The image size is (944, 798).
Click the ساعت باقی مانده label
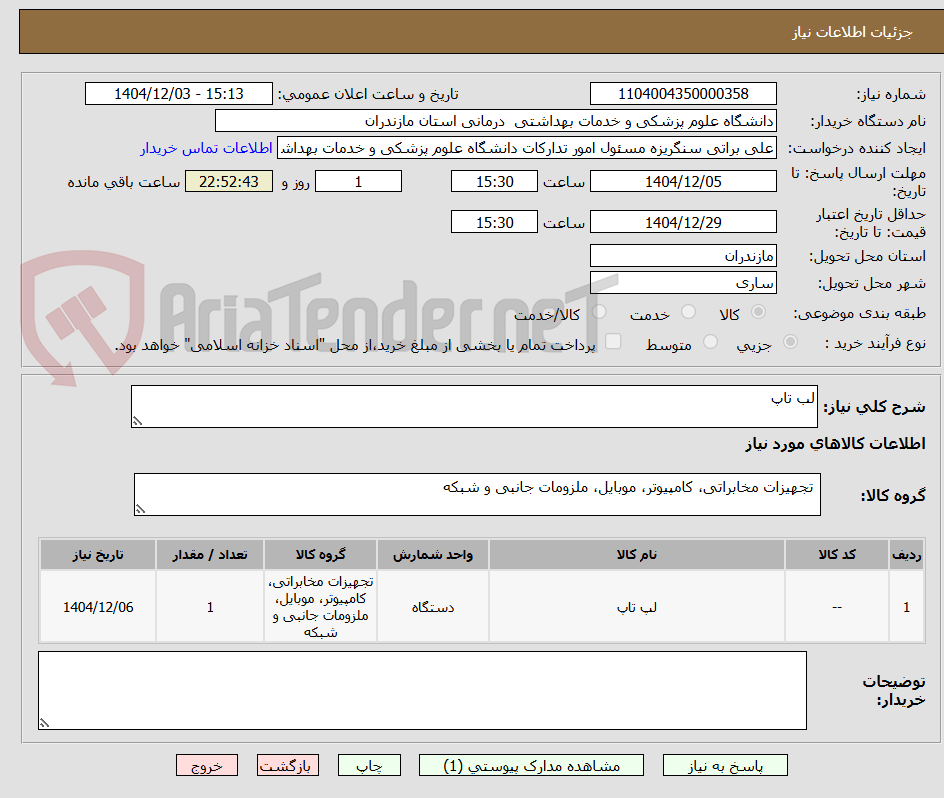(x=123, y=182)
